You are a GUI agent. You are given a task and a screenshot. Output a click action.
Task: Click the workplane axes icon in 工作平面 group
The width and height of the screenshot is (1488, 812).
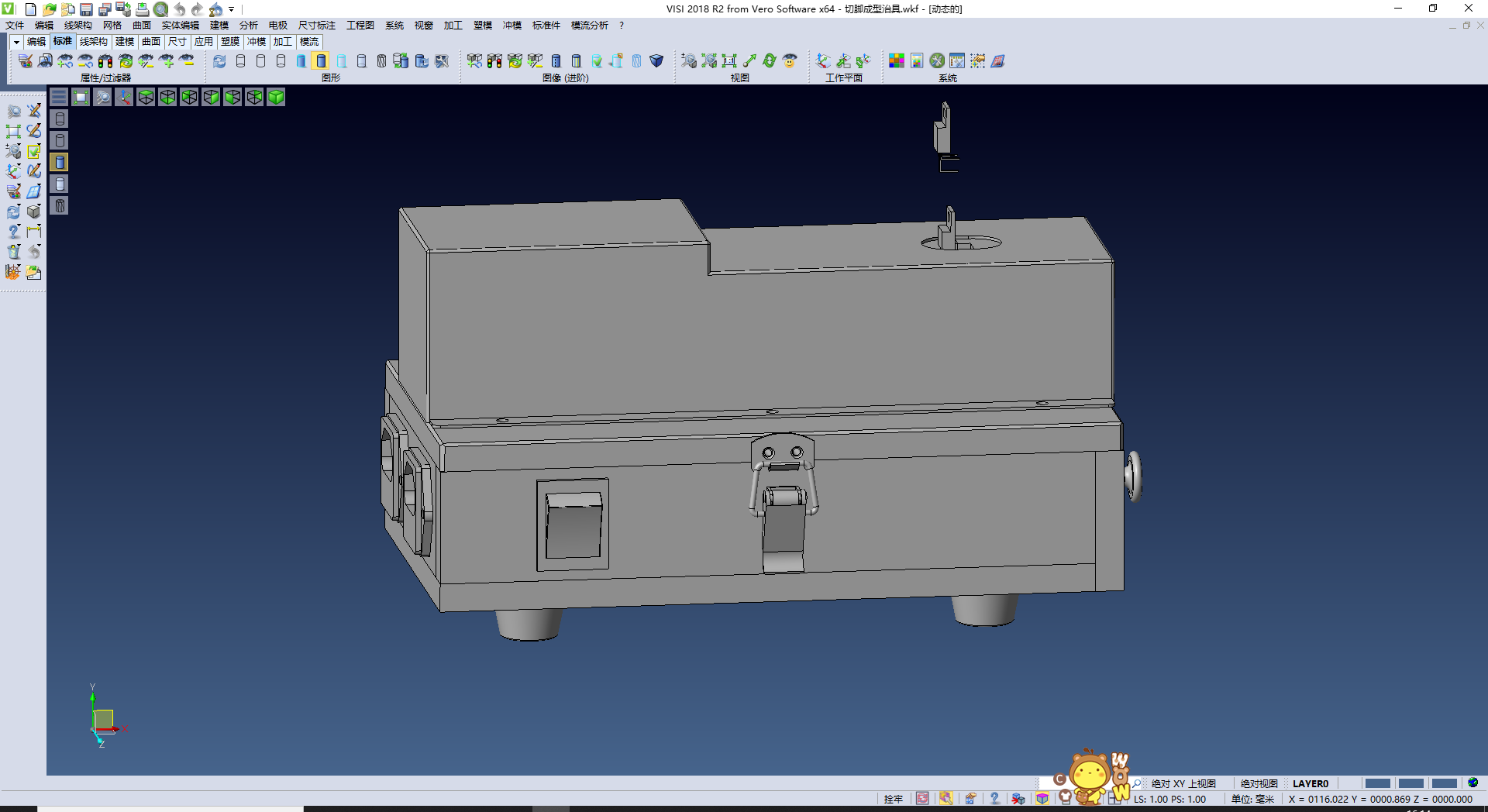[x=823, y=61]
